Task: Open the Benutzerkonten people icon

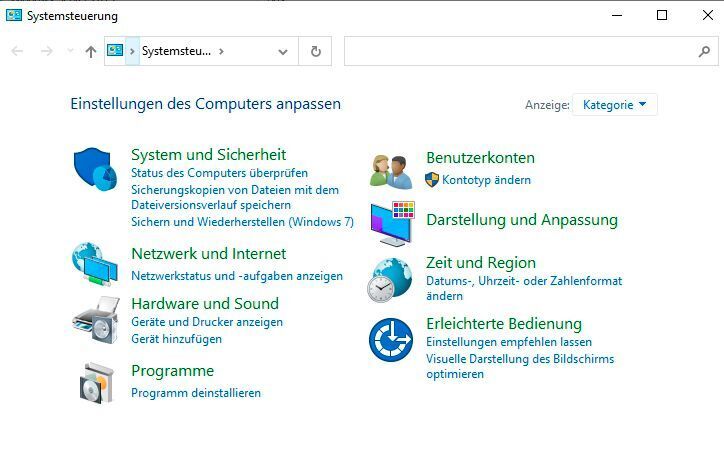Action: click(391, 172)
